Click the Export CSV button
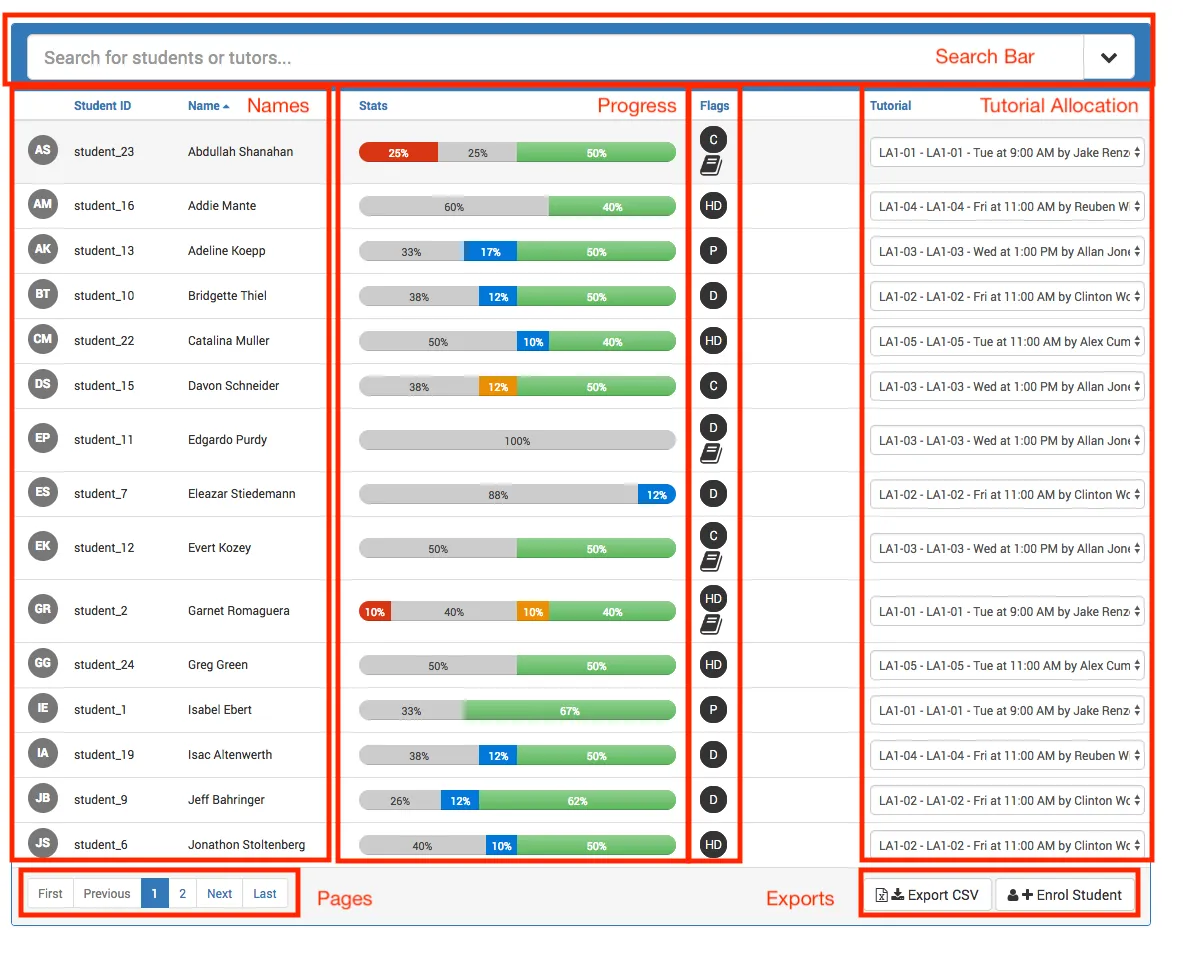The height and width of the screenshot is (955, 1183). (x=927, y=895)
